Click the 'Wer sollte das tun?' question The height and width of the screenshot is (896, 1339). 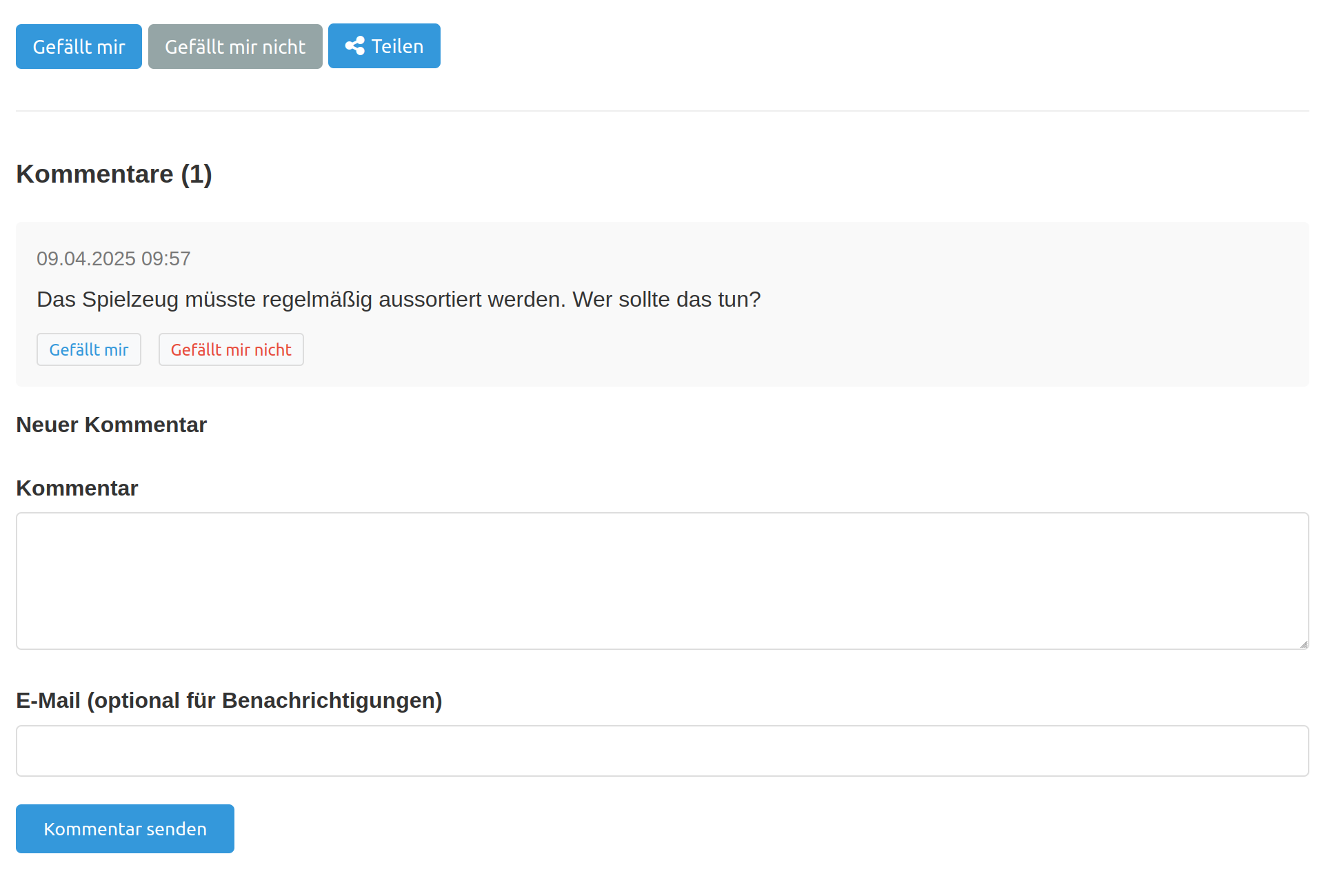pos(666,299)
